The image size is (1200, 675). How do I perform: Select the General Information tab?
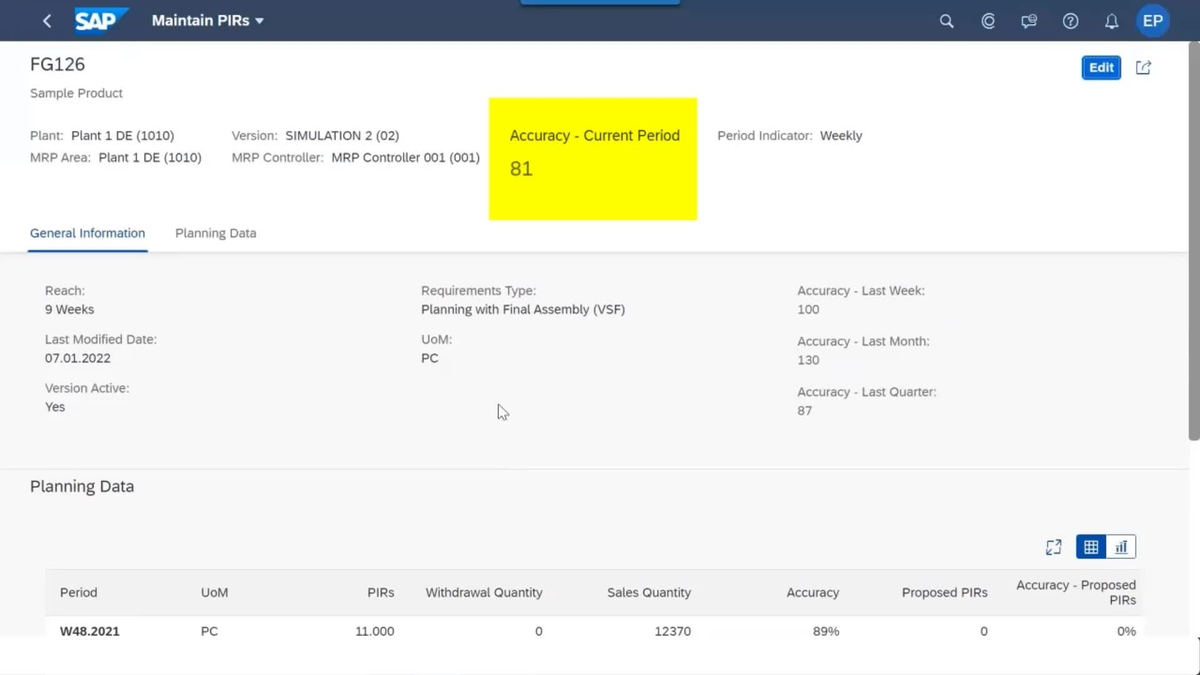[x=87, y=233]
